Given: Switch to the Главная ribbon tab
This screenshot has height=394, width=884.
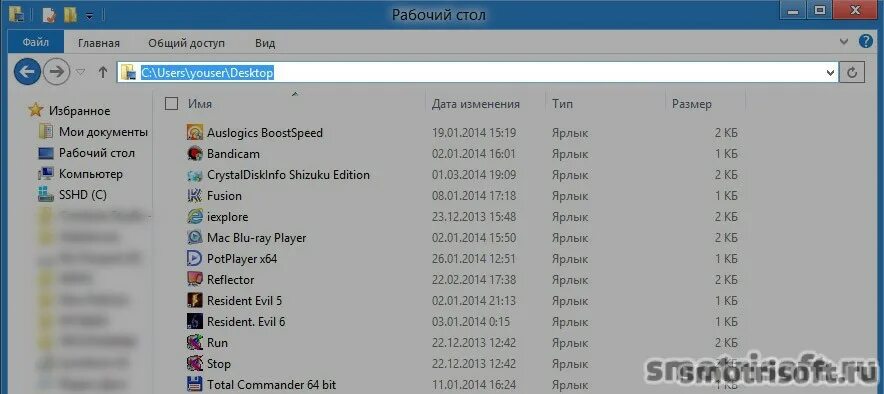Looking at the screenshot, I should pos(99,43).
